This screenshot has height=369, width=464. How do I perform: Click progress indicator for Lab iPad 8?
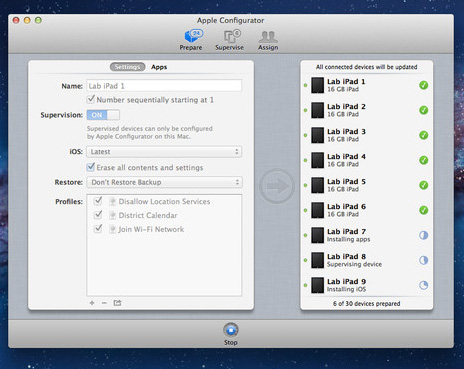coord(423,260)
